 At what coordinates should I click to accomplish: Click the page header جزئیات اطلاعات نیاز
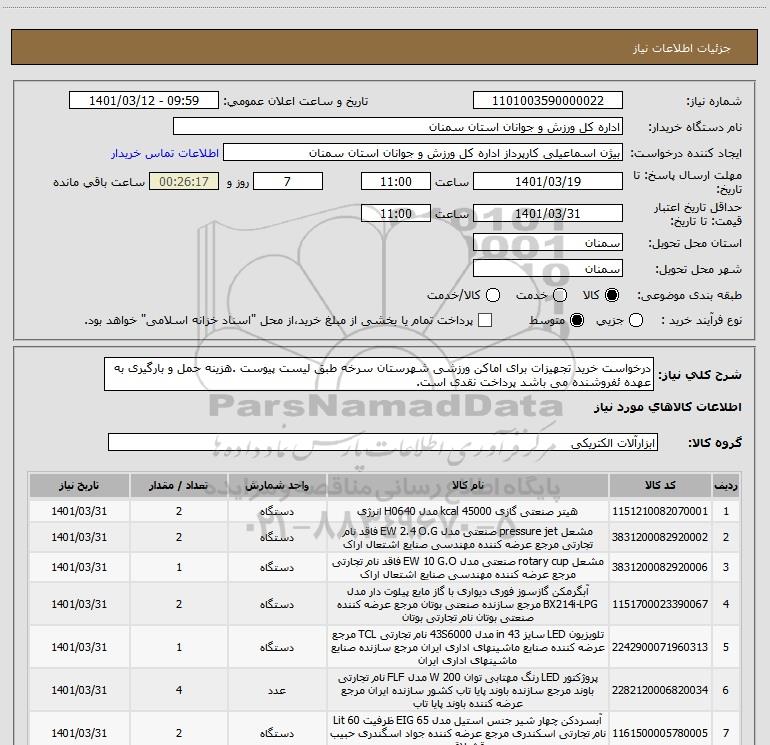click(x=682, y=48)
